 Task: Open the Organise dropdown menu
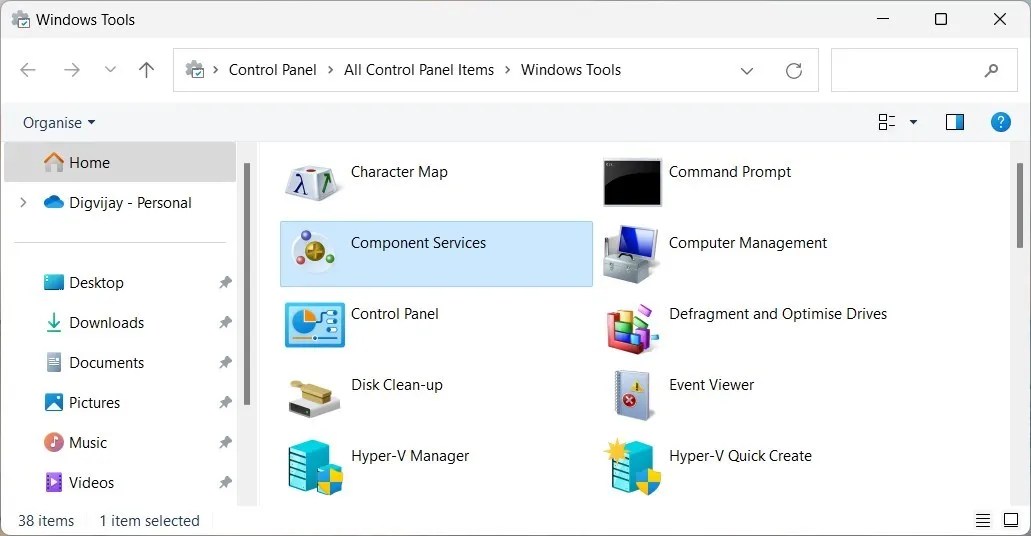pyautogui.click(x=59, y=122)
